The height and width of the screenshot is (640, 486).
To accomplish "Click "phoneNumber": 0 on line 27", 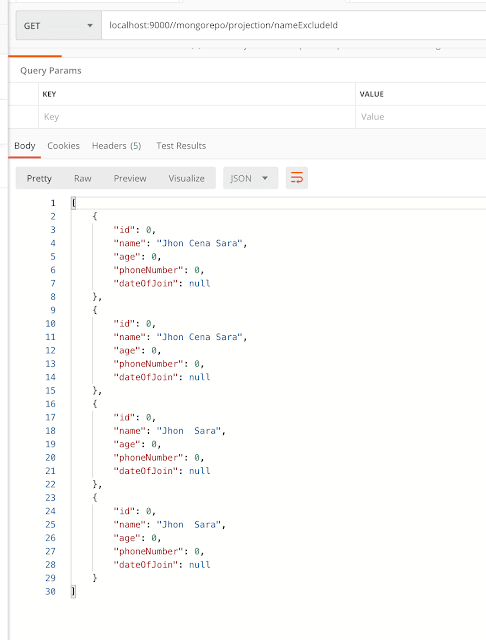I will click(158, 551).
